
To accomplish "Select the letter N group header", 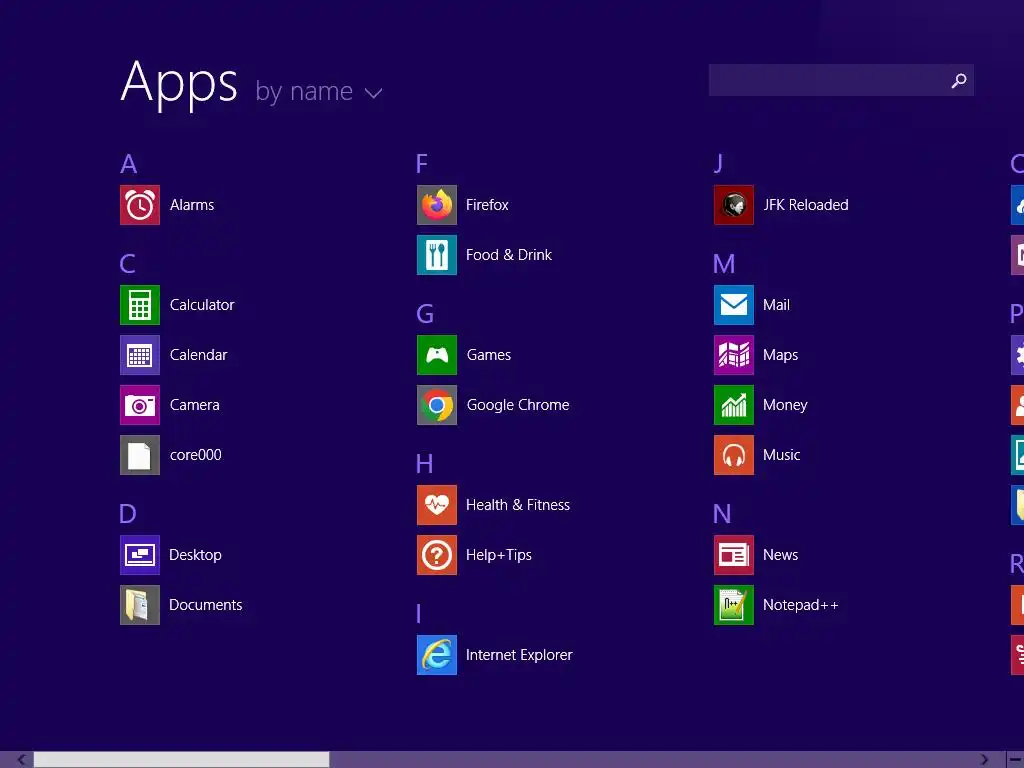I will tap(722, 514).
